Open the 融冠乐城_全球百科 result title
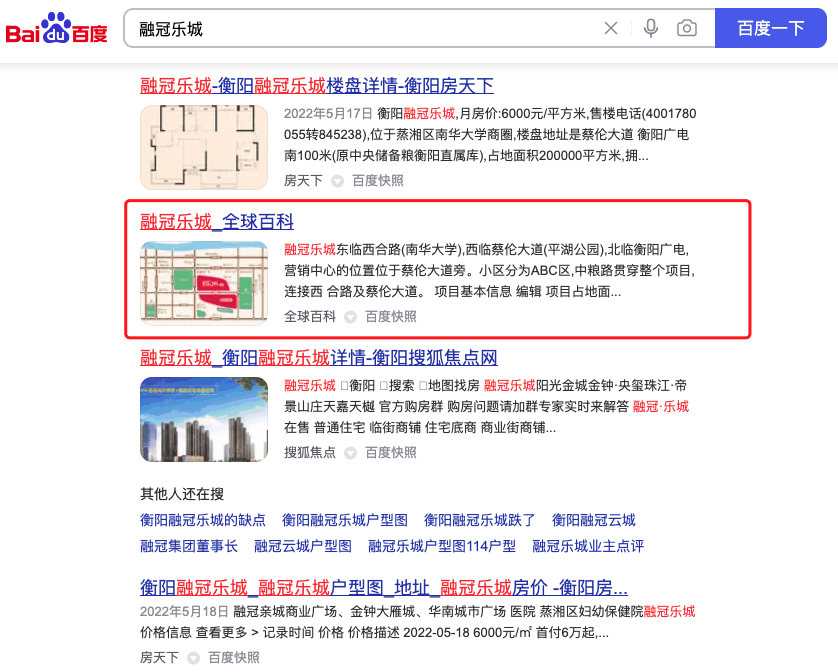This screenshot has width=838, height=672. pos(217,221)
